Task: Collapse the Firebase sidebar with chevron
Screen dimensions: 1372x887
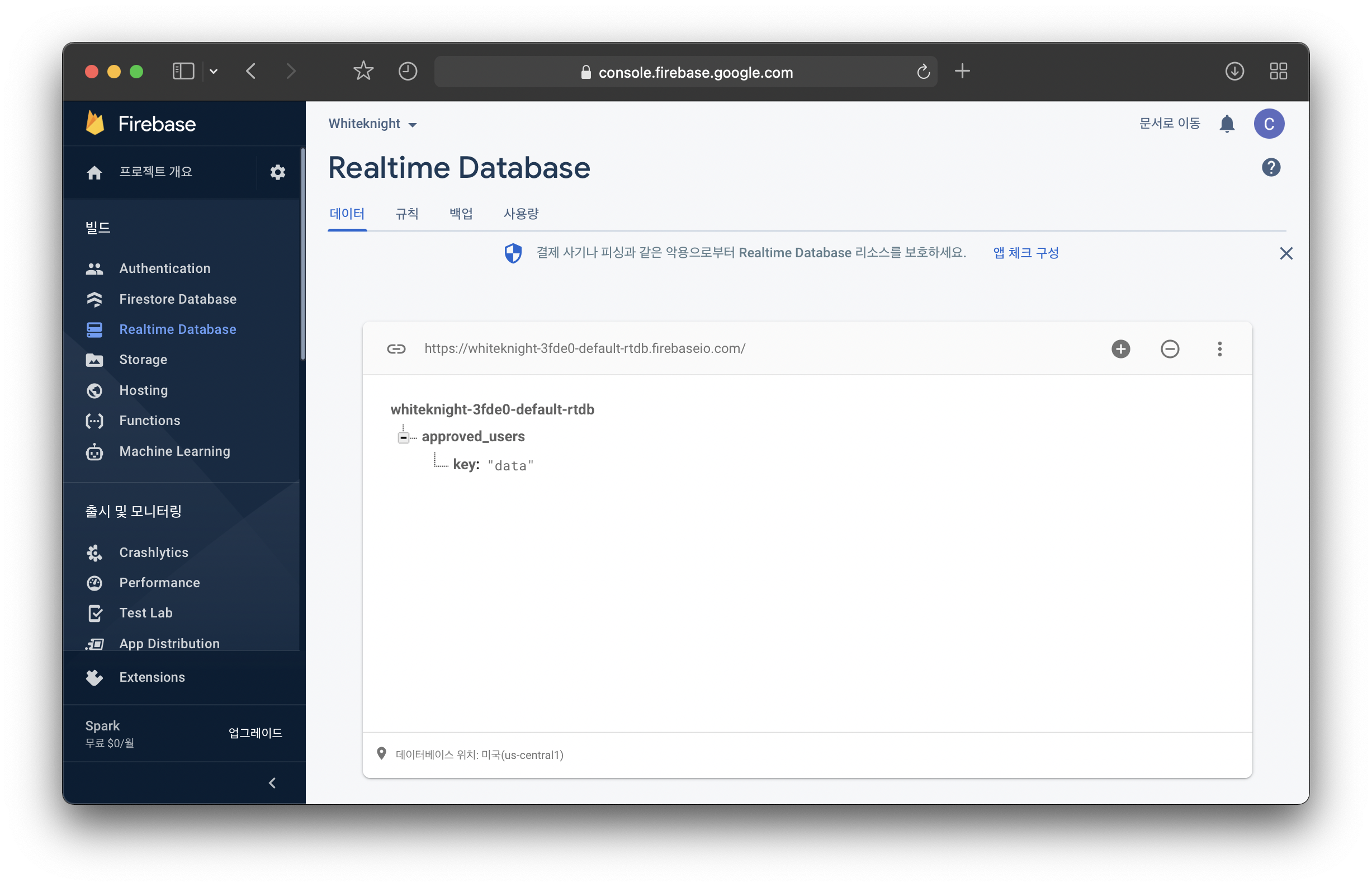Action: coord(272,783)
